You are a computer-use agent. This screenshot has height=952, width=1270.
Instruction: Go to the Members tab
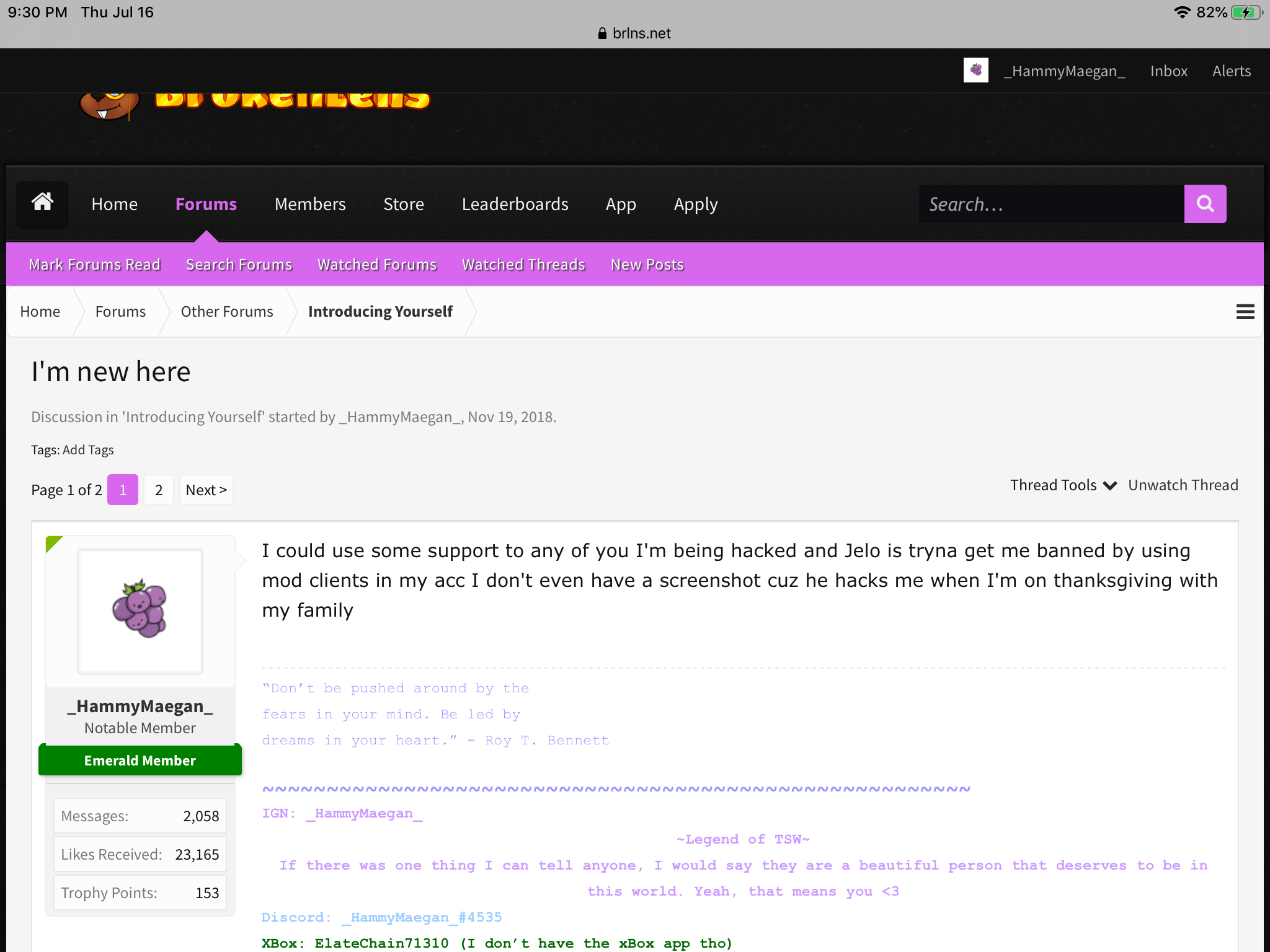[x=310, y=204]
